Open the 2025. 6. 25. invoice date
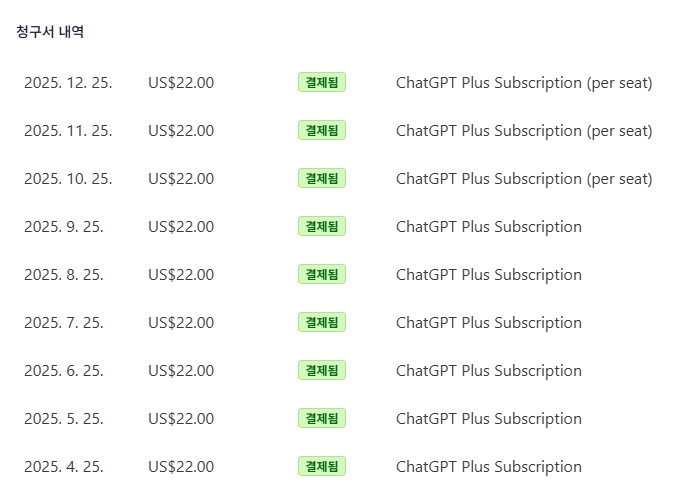The image size is (673, 492). [64, 371]
